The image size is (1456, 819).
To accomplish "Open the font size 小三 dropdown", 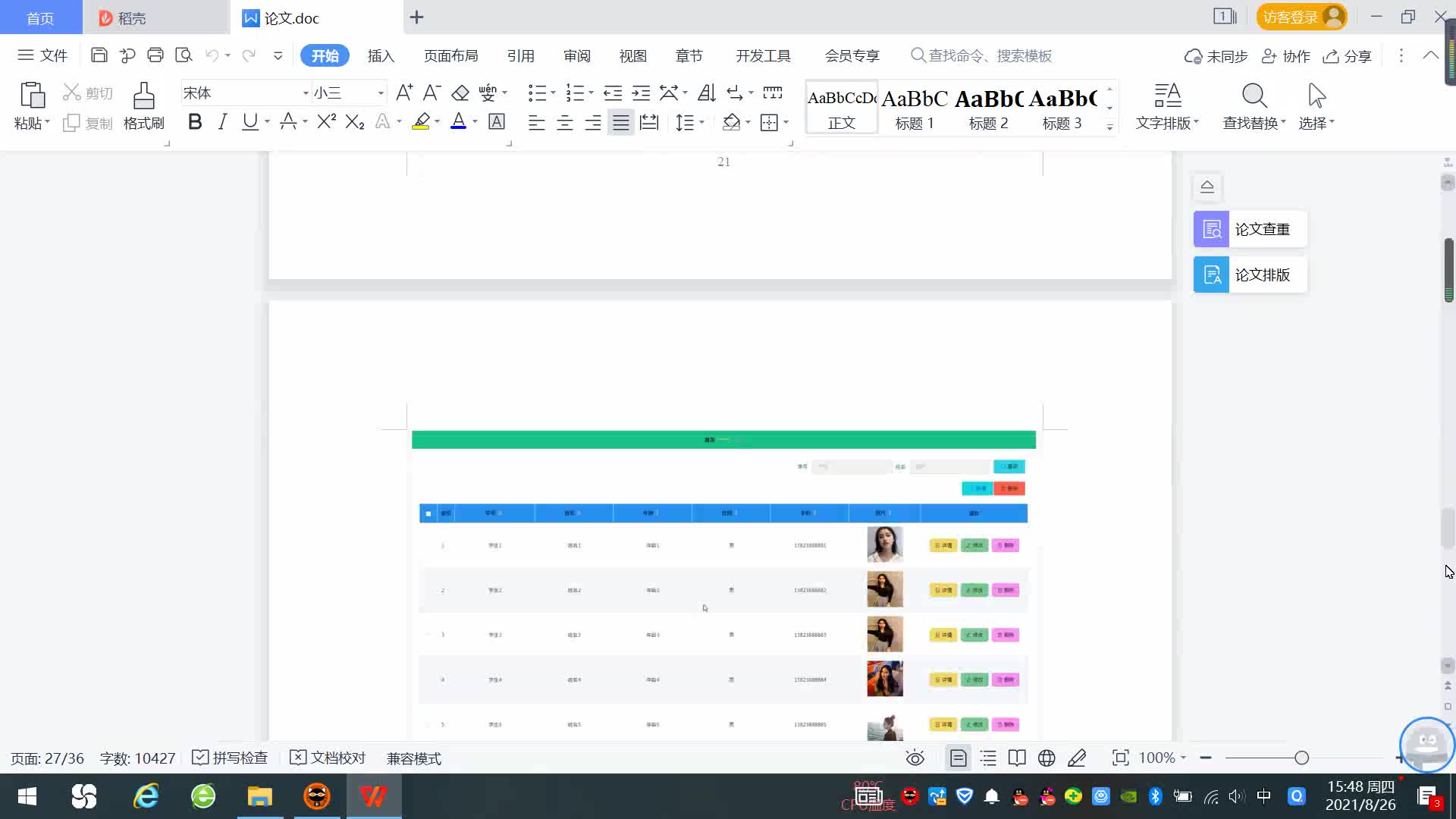I will click(x=381, y=93).
